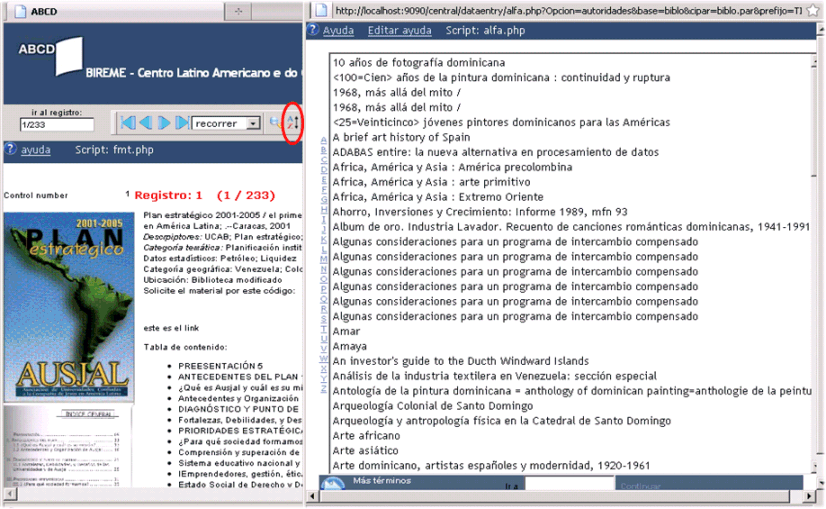The image size is (826, 509).
Task: Click the Plan estratégico cover thumbnail
Action: point(69,310)
